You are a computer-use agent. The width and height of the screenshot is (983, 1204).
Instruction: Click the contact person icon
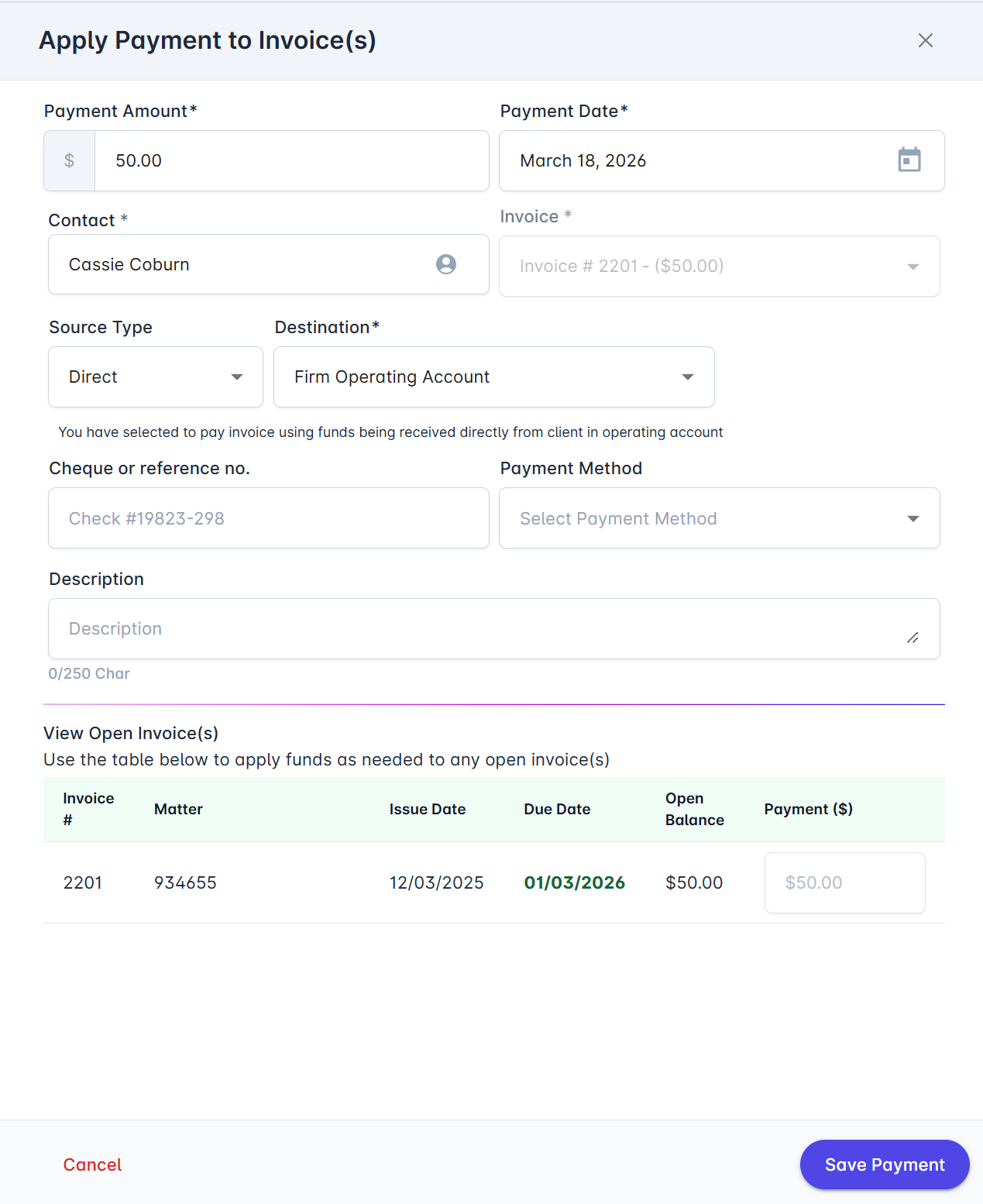click(446, 264)
